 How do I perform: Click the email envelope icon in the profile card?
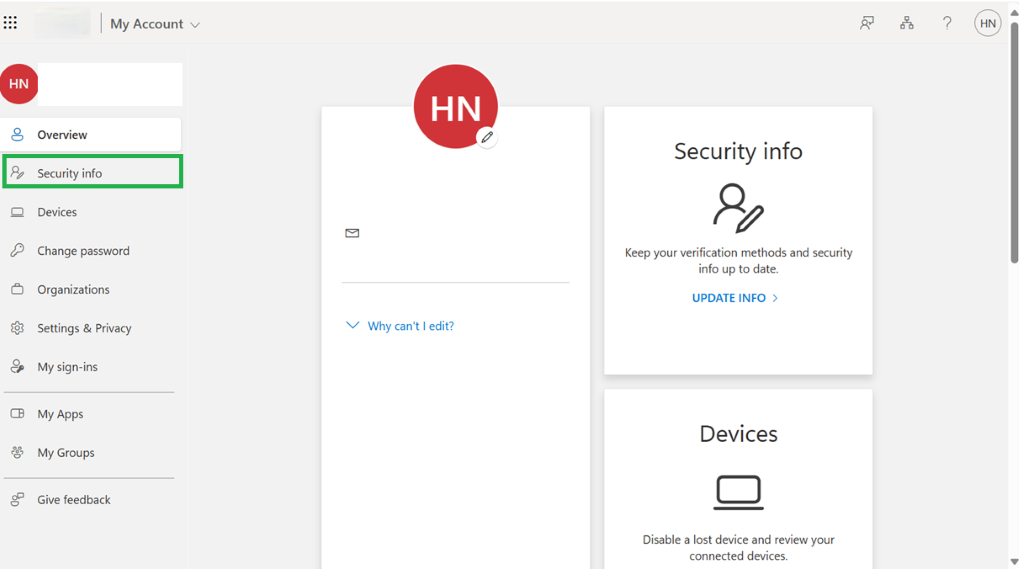coord(352,233)
